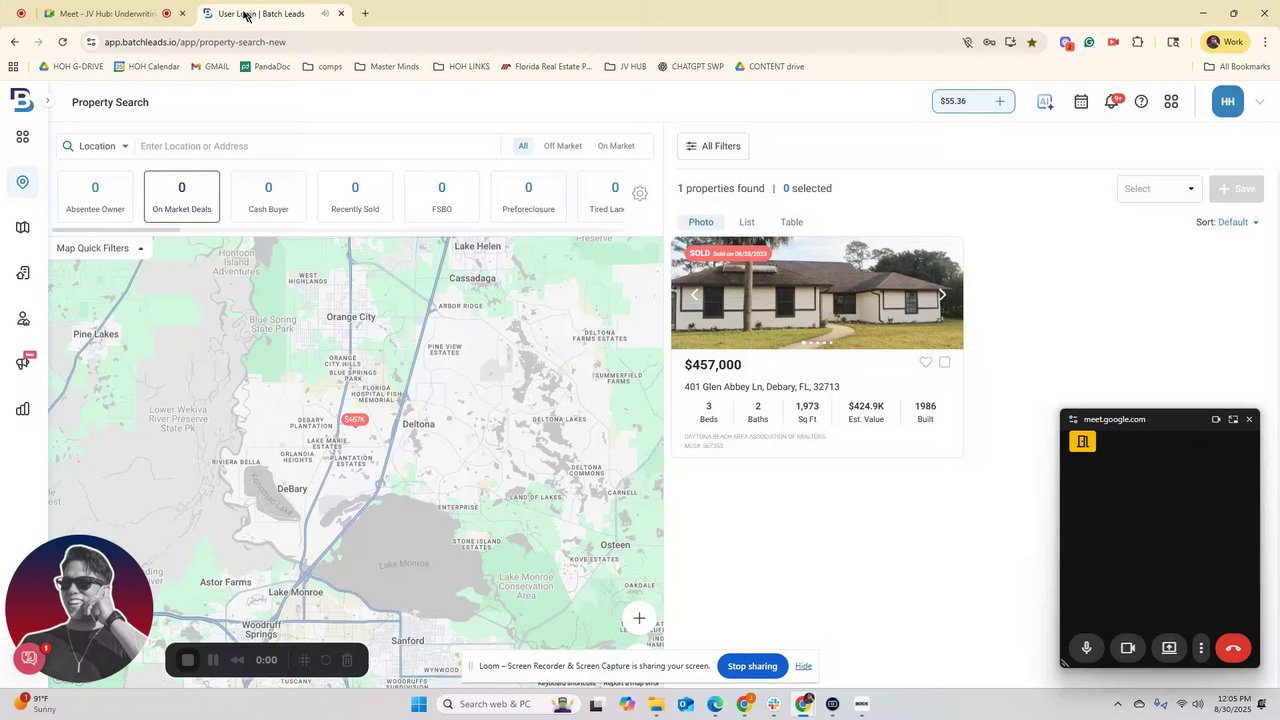This screenshot has height=720, width=1280.
Task: Click the HH profile avatar
Action: click(x=1227, y=101)
